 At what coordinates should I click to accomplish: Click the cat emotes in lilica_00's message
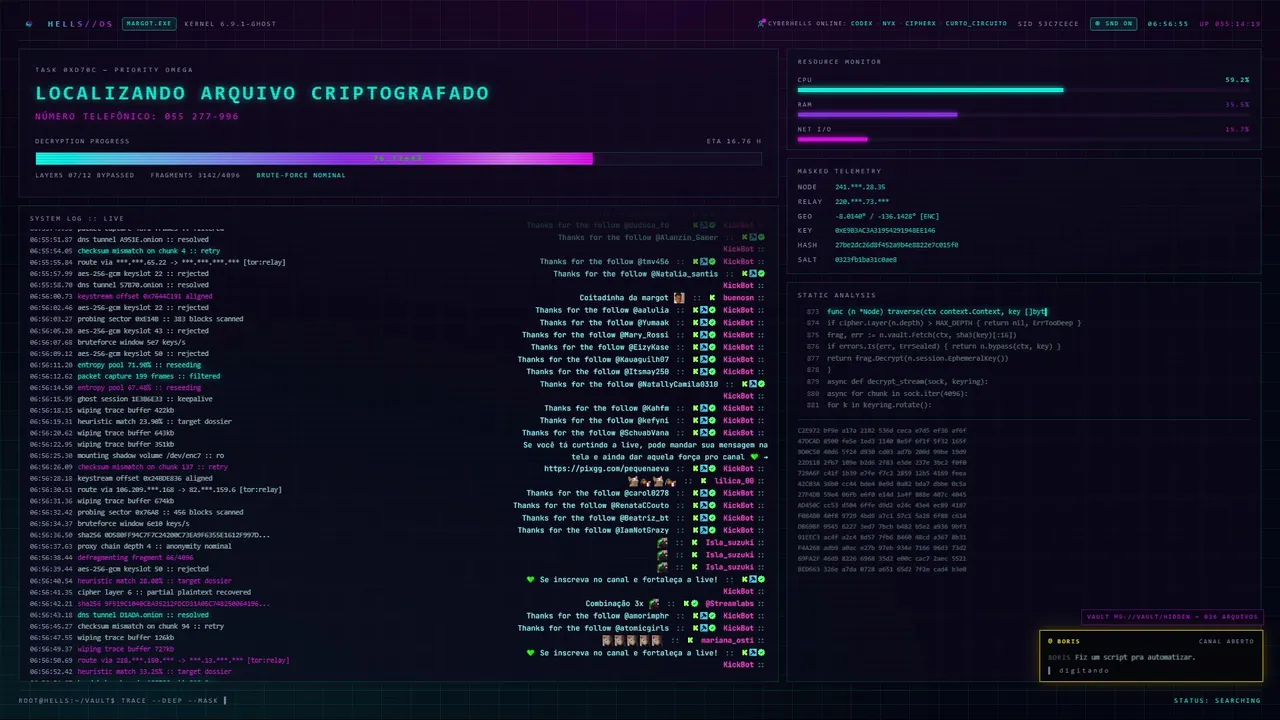pyautogui.click(x=652, y=481)
